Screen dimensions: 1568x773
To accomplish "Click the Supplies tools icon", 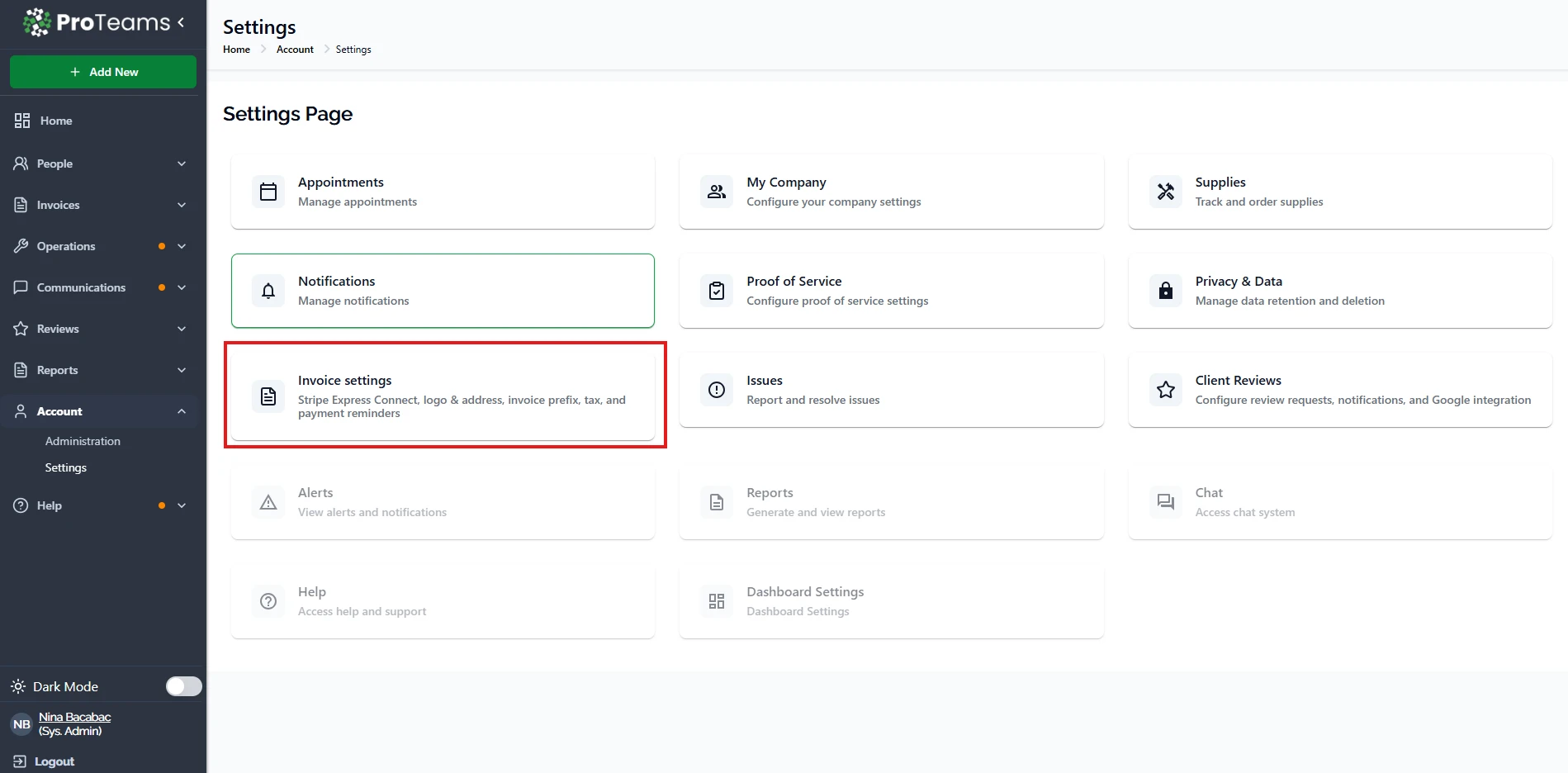I will 1165,192.
